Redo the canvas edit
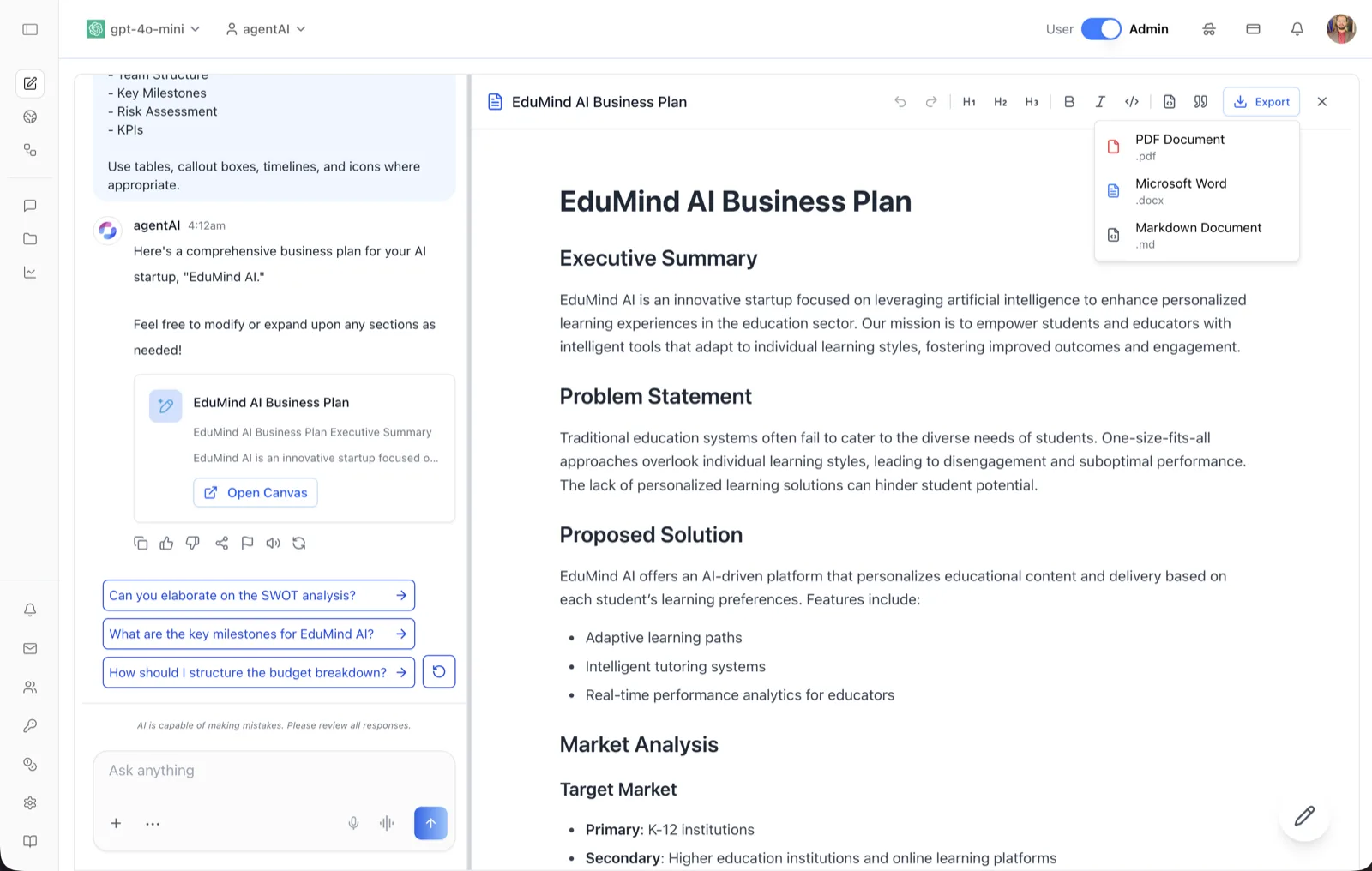This screenshot has height=871, width=1372. (x=931, y=102)
